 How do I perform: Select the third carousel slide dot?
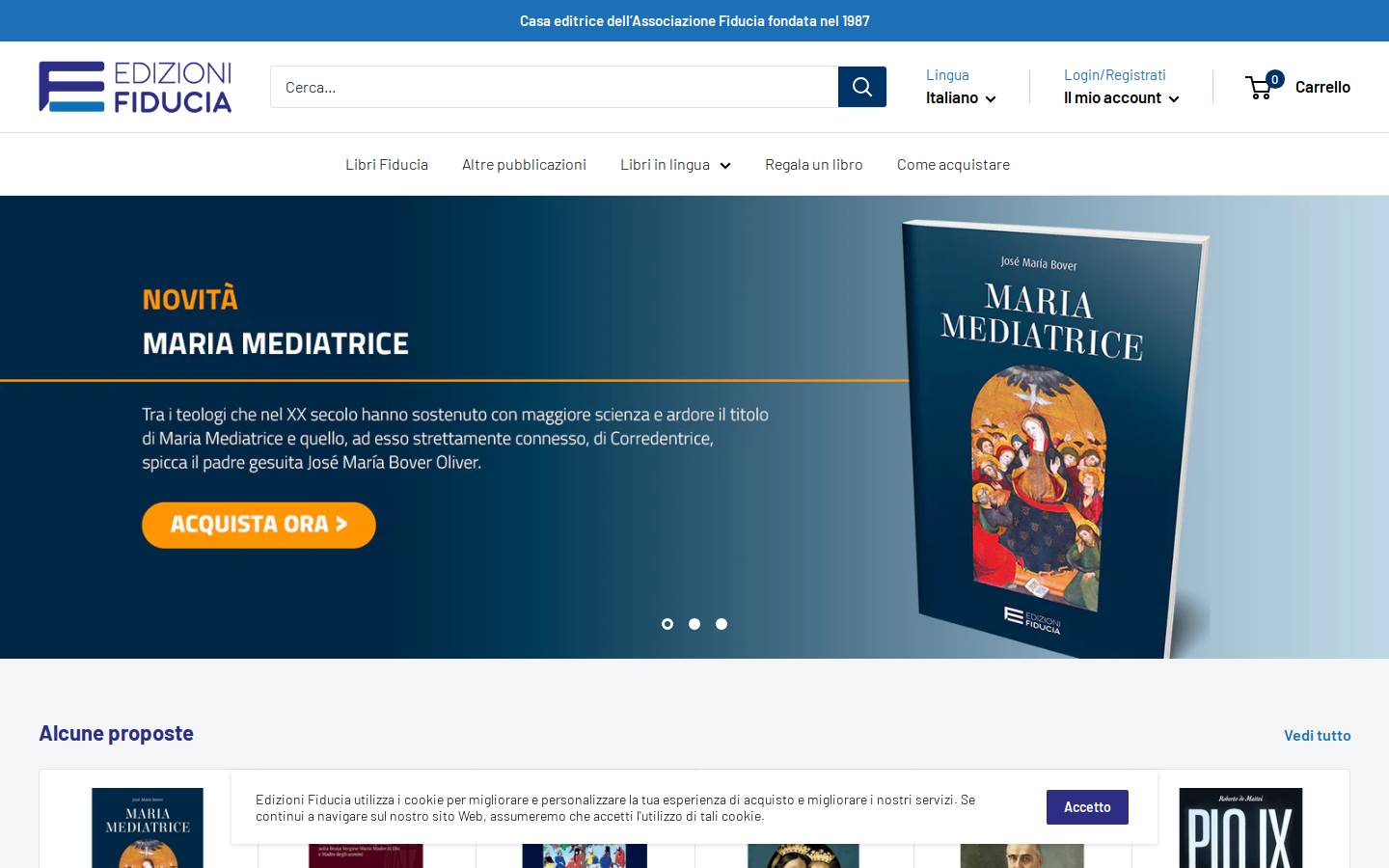pos(722,624)
